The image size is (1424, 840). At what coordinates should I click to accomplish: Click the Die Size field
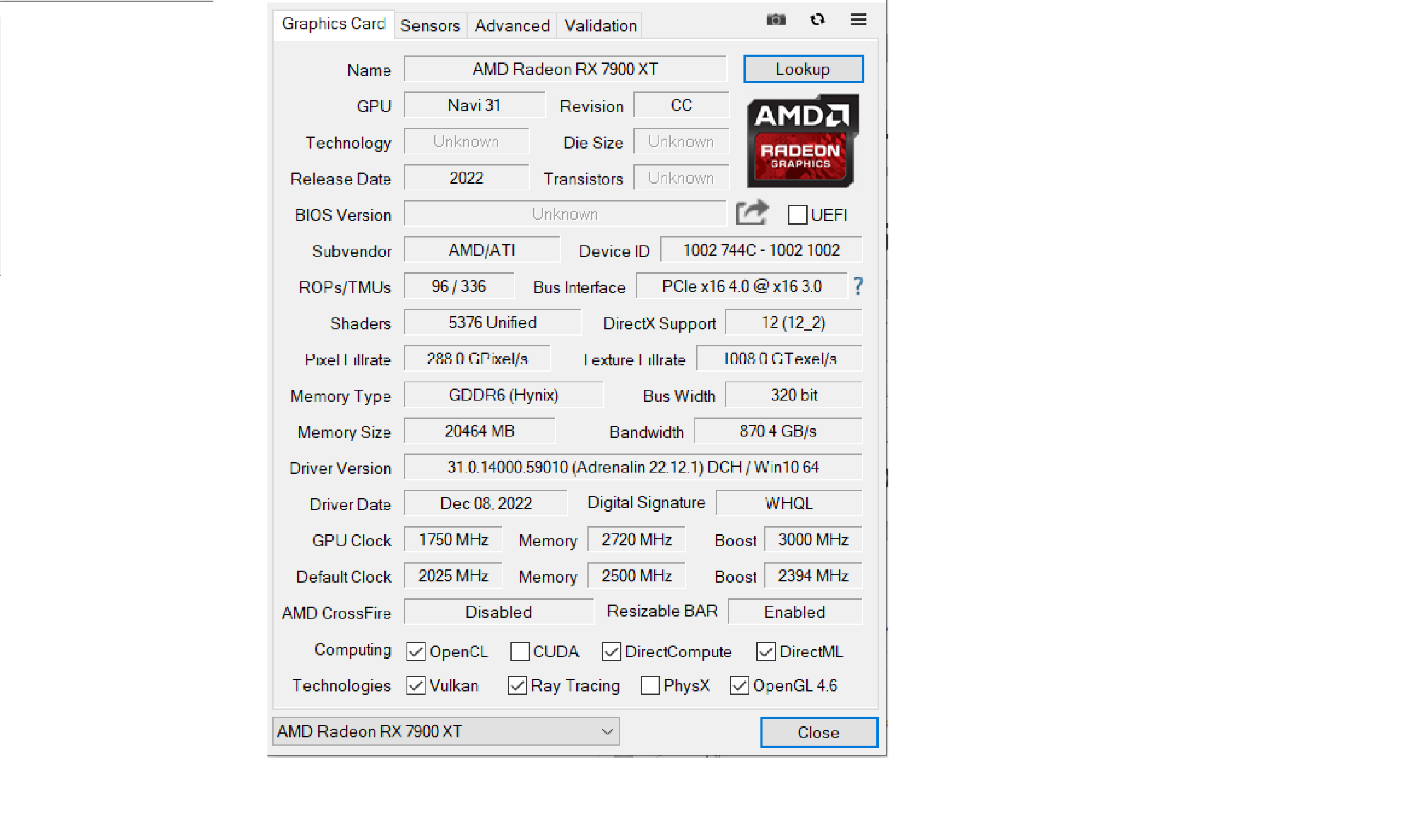(681, 142)
